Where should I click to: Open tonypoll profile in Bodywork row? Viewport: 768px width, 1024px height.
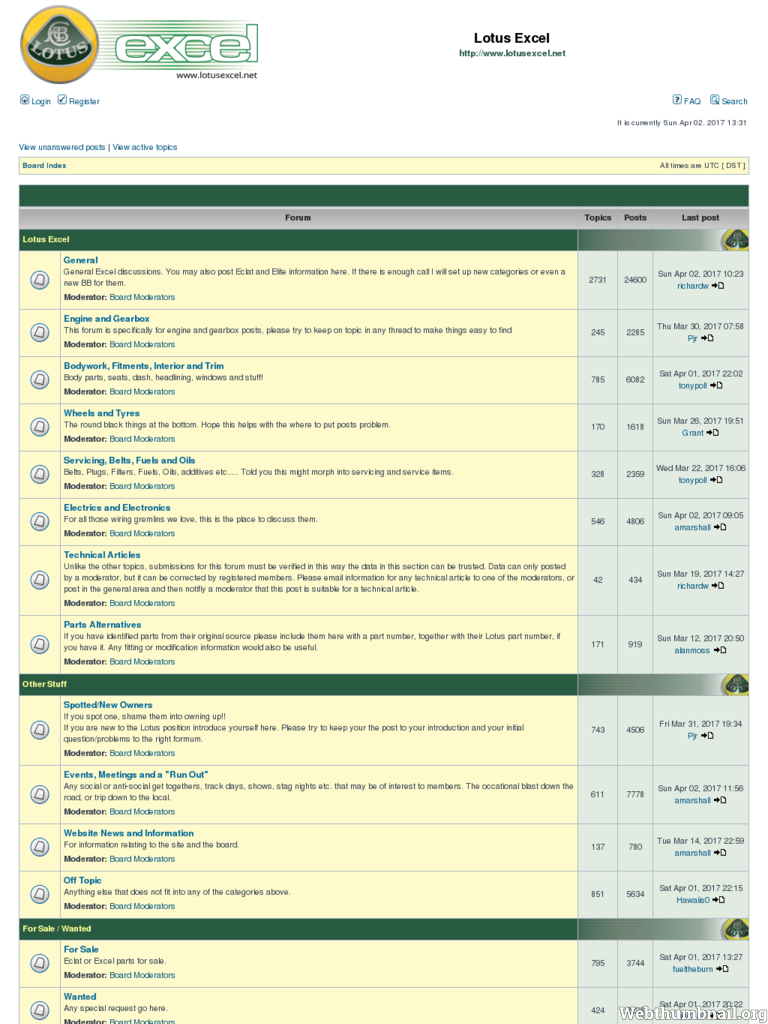pyautogui.click(x=692, y=385)
